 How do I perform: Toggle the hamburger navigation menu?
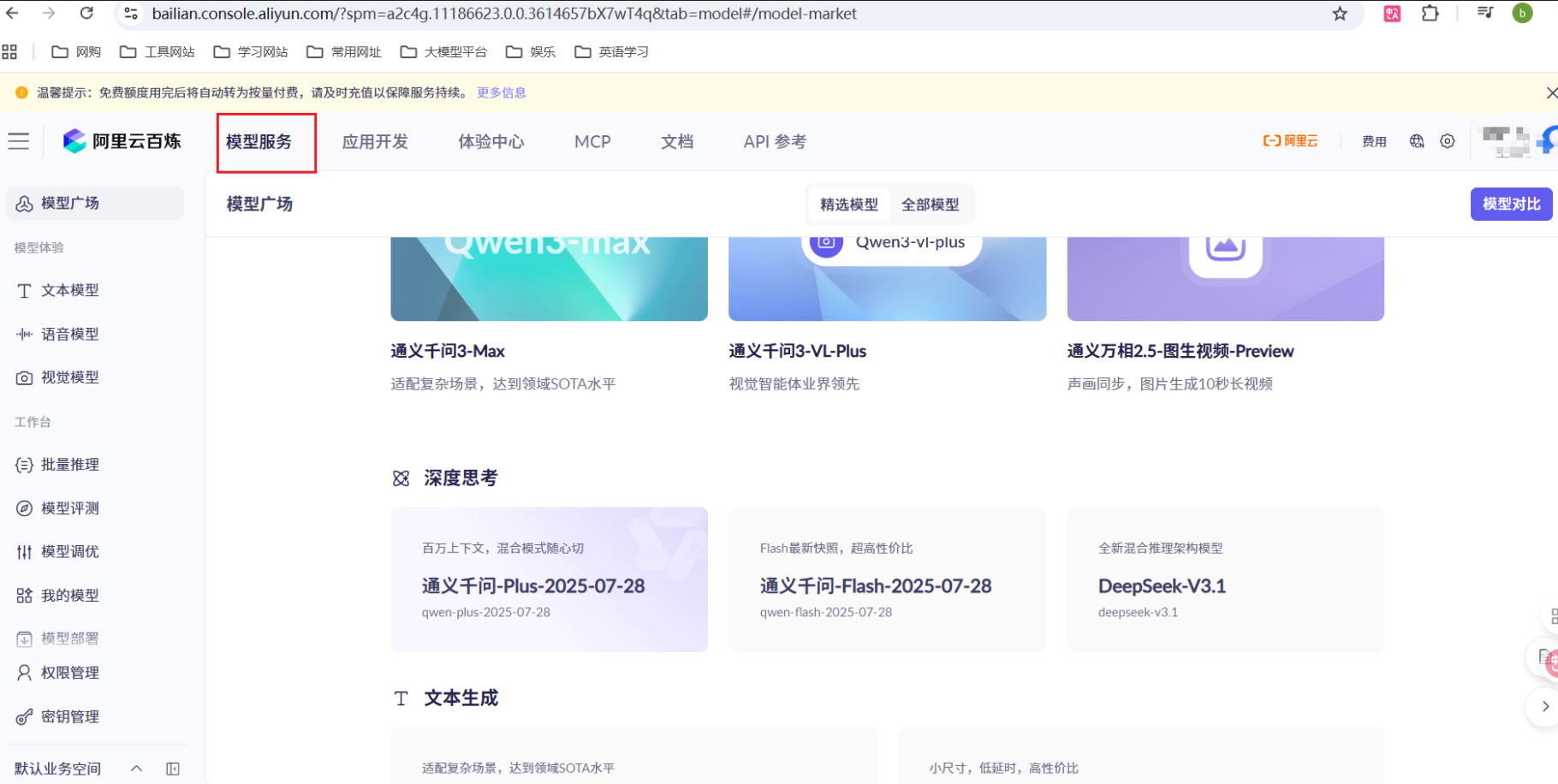pyautogui.click(x=19, y=141)
